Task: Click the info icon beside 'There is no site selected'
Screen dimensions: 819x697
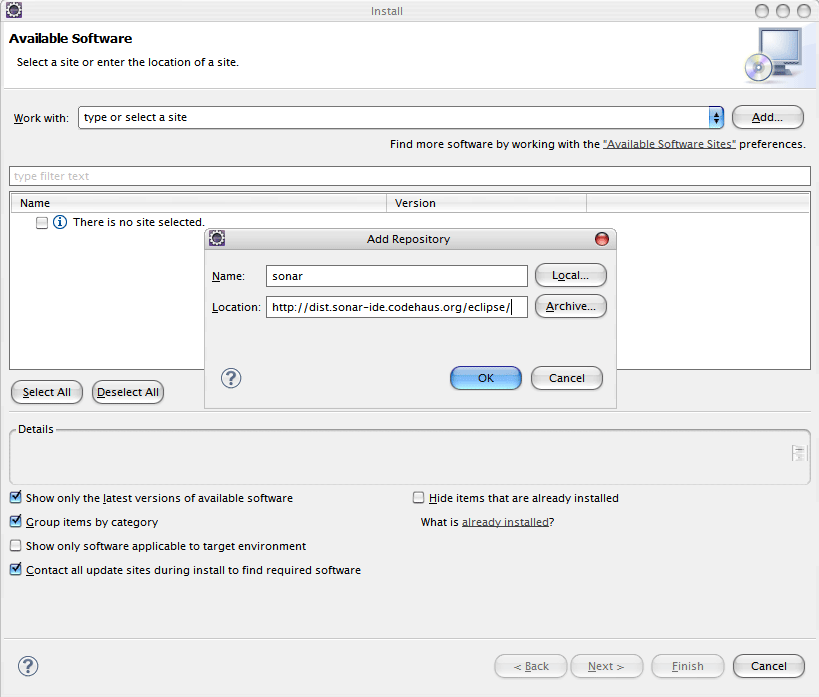Action: click(60, 222)
